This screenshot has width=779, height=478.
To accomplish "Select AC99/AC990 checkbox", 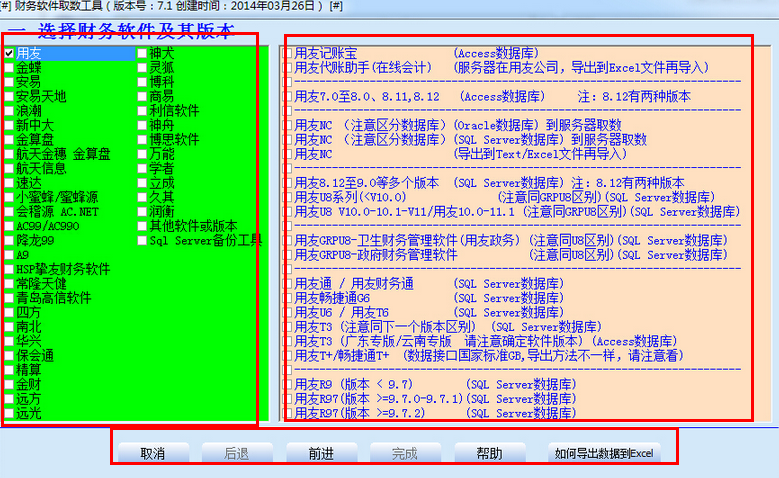I will click(x=9, y=226).
